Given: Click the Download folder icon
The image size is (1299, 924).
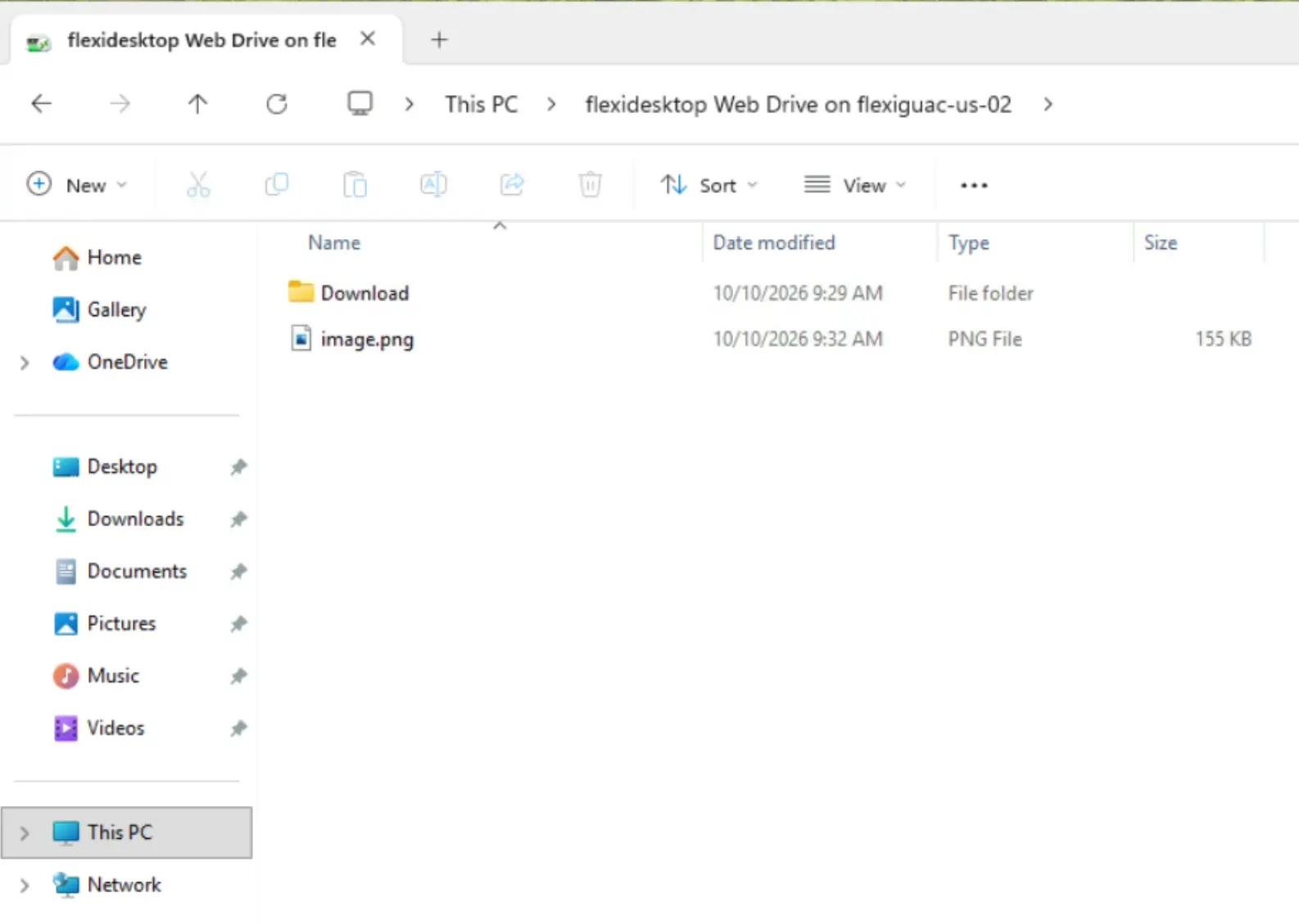Looking at the screenshot, I should (x=301, y=292).
